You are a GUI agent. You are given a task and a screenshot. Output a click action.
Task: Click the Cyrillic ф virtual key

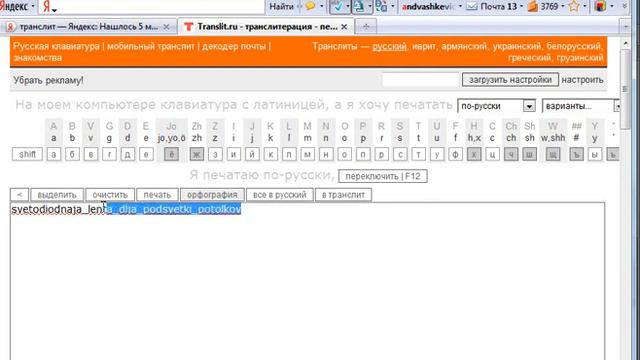tap(455, 154)
